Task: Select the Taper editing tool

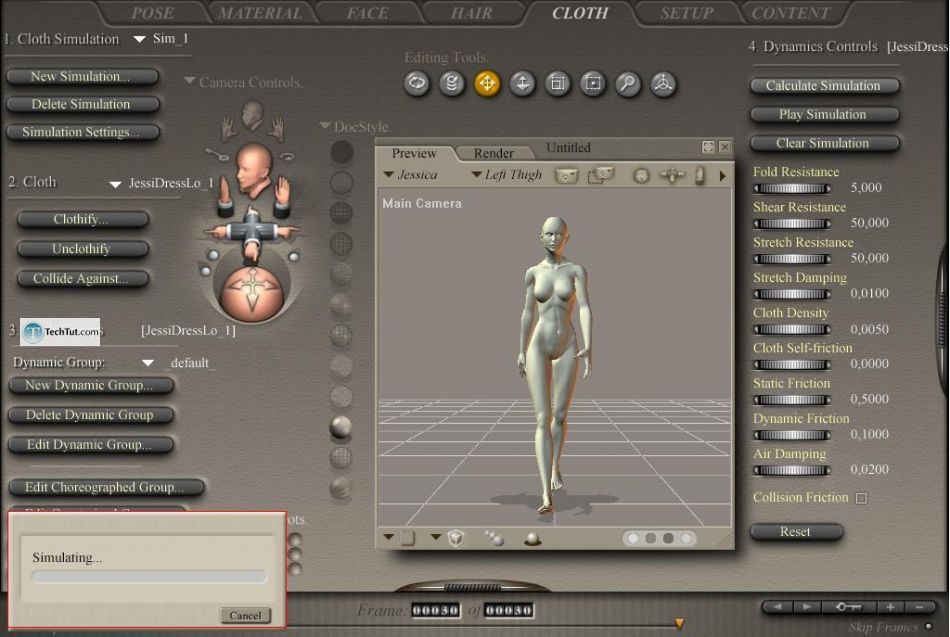Action: click(592, 83)
